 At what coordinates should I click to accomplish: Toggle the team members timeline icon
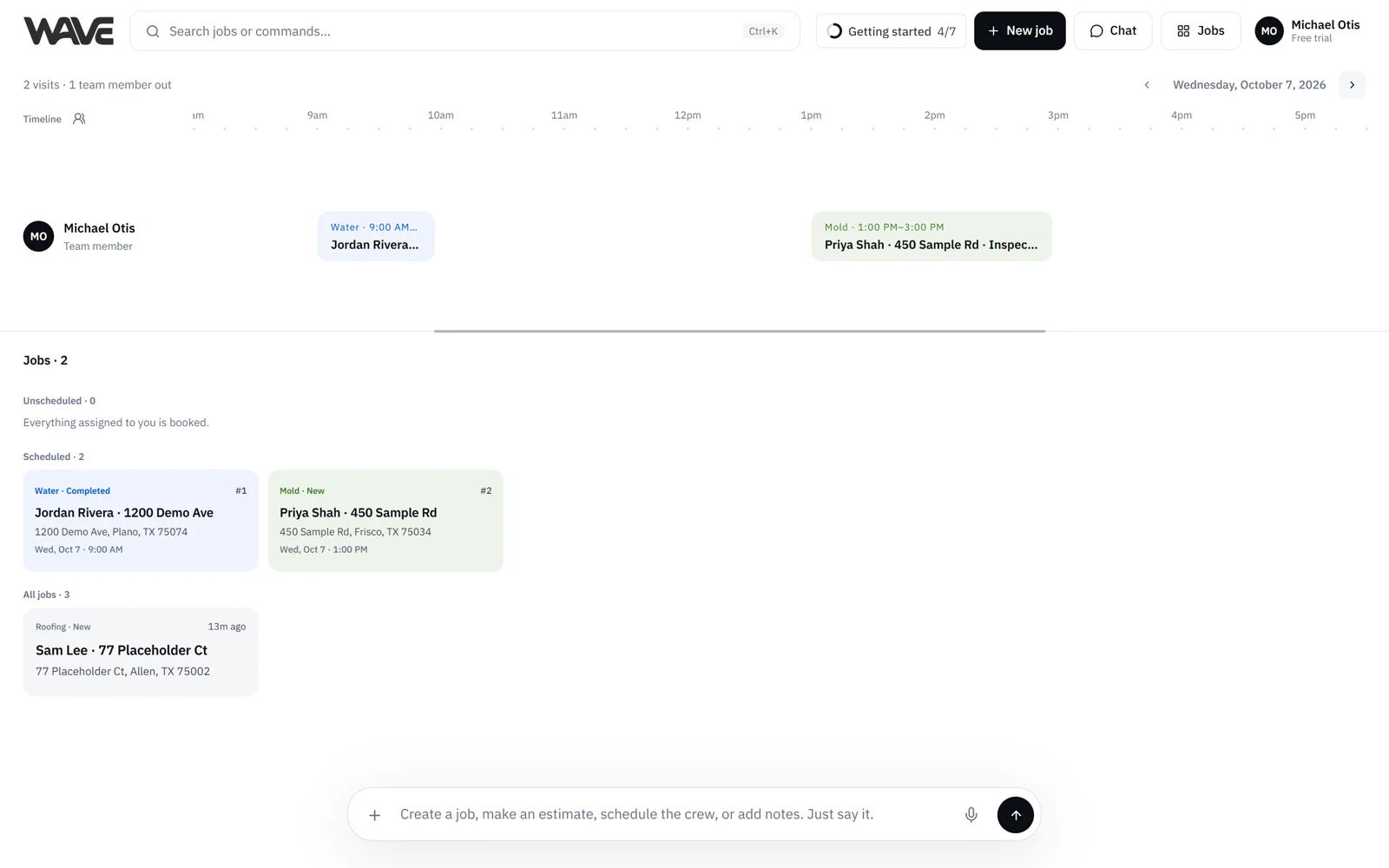coord(79,119)
